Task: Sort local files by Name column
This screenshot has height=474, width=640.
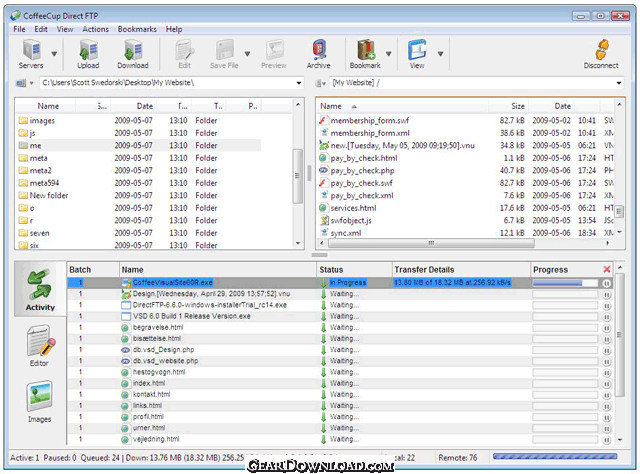Action: point(48,106)
